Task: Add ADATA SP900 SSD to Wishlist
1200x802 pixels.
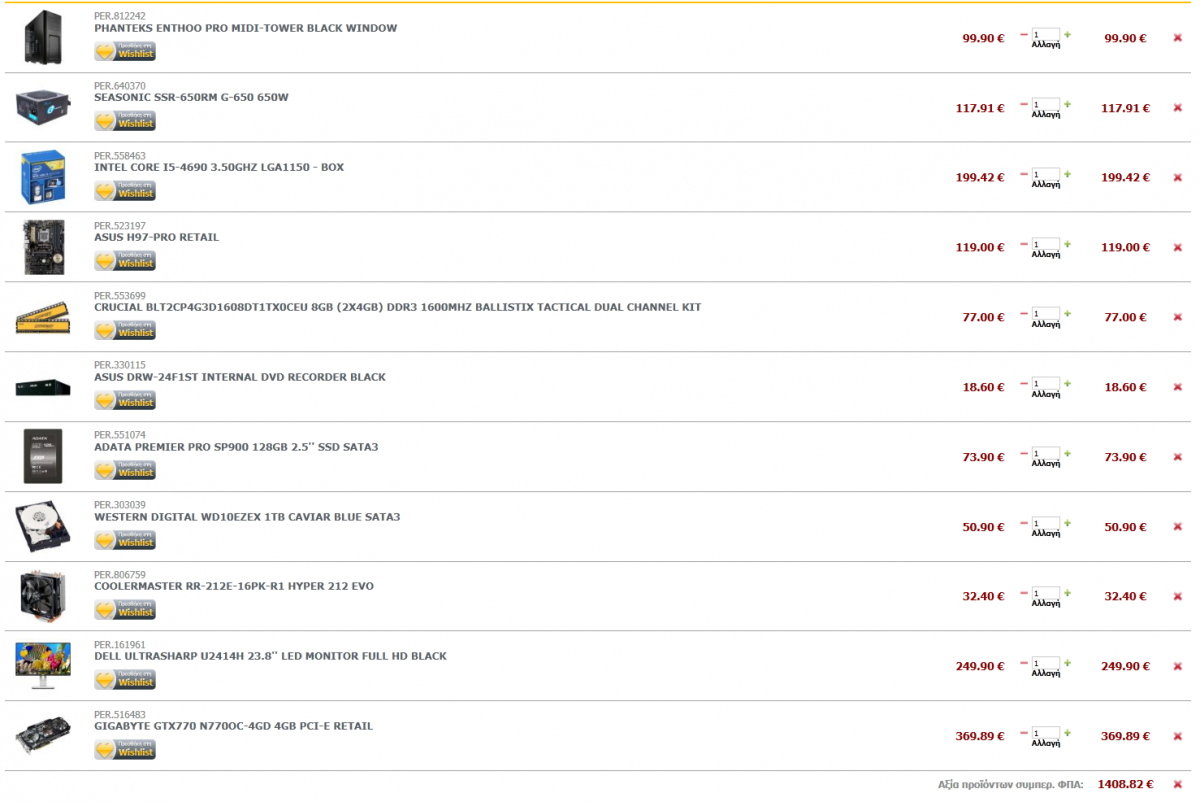Action: 125,470
